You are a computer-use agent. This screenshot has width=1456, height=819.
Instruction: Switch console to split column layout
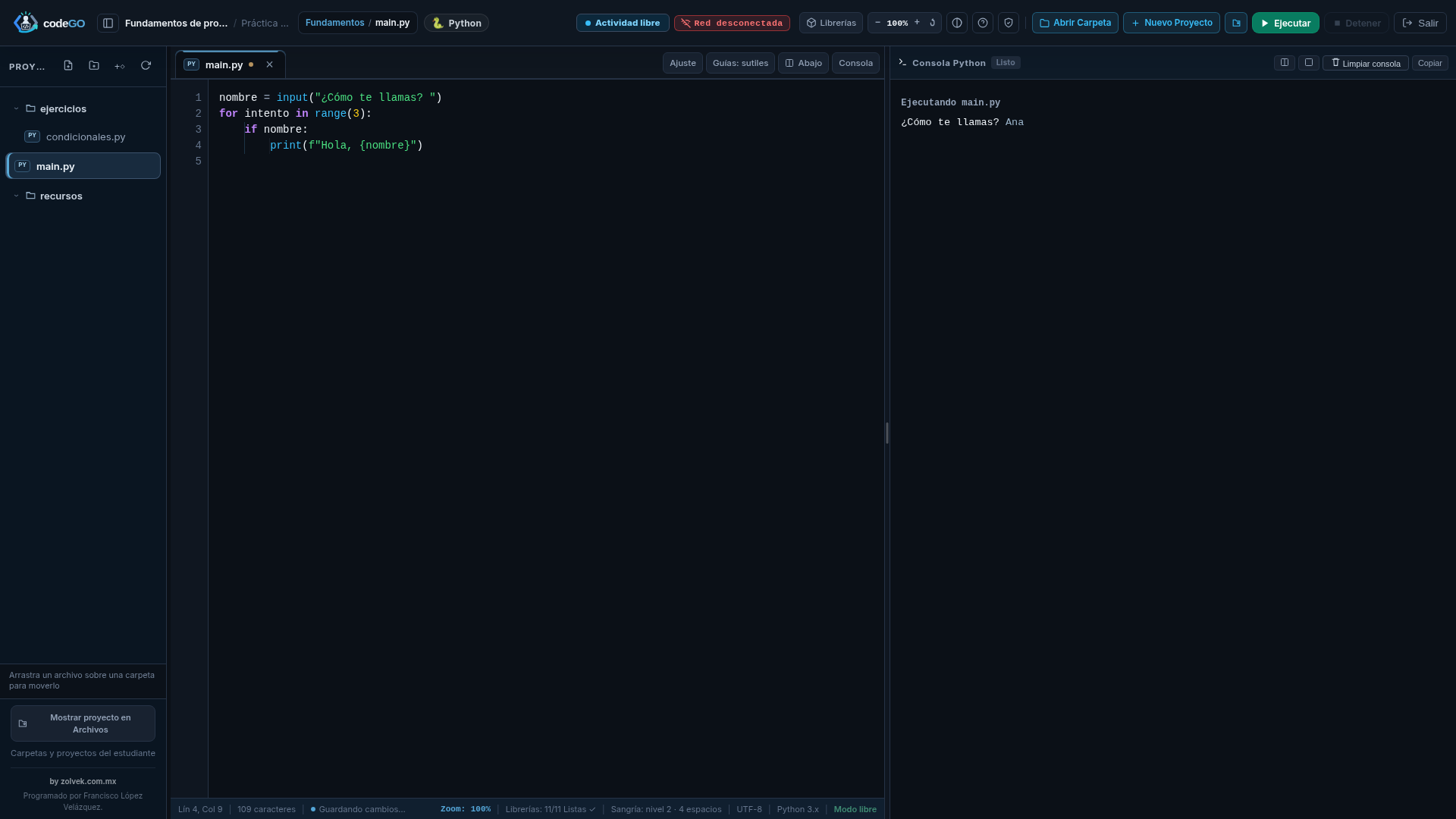click(1285, 62)
